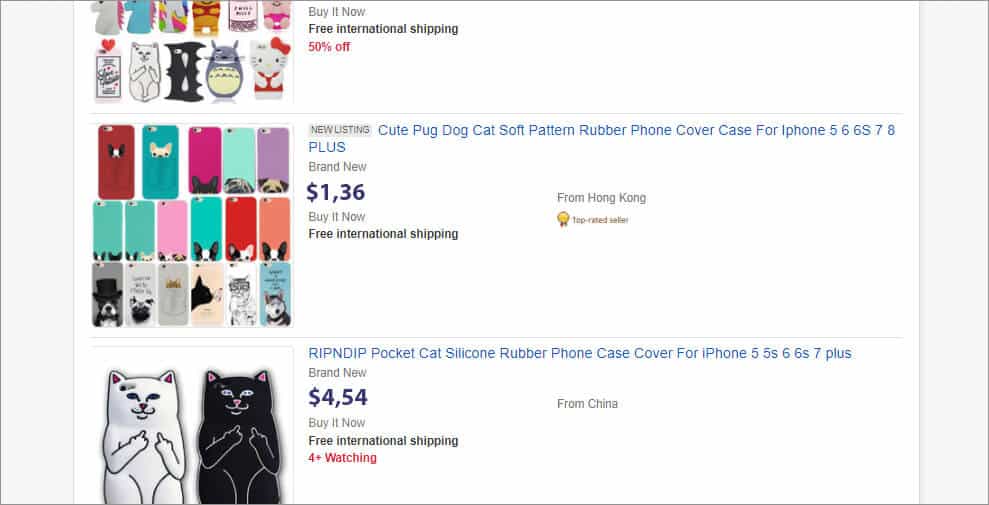Select the husky dog case thumbnail
The width and height of the screenshot is (989, 505).
coord(275,294)
